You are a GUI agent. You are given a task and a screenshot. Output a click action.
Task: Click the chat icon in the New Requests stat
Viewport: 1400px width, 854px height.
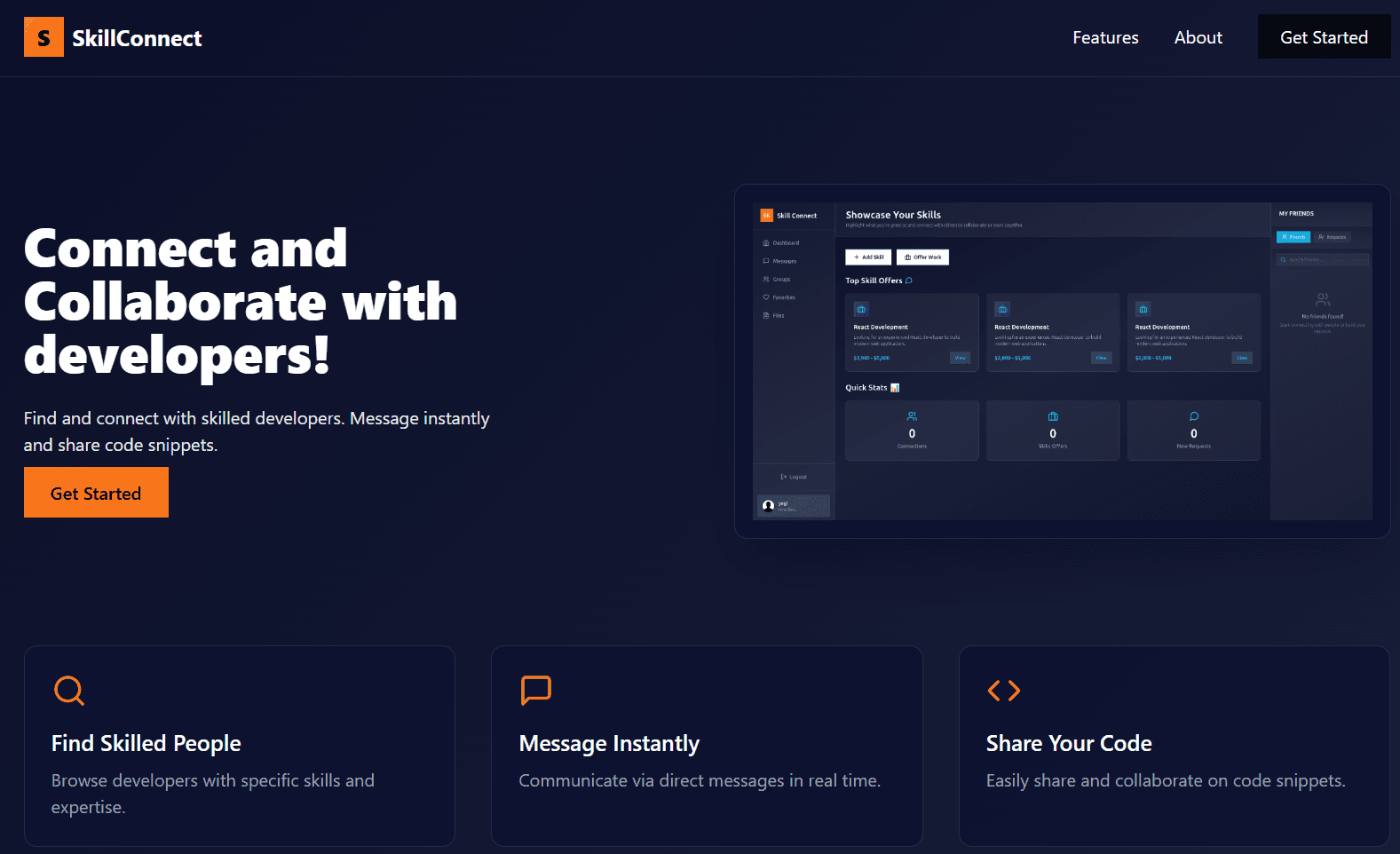(1194, 416)
